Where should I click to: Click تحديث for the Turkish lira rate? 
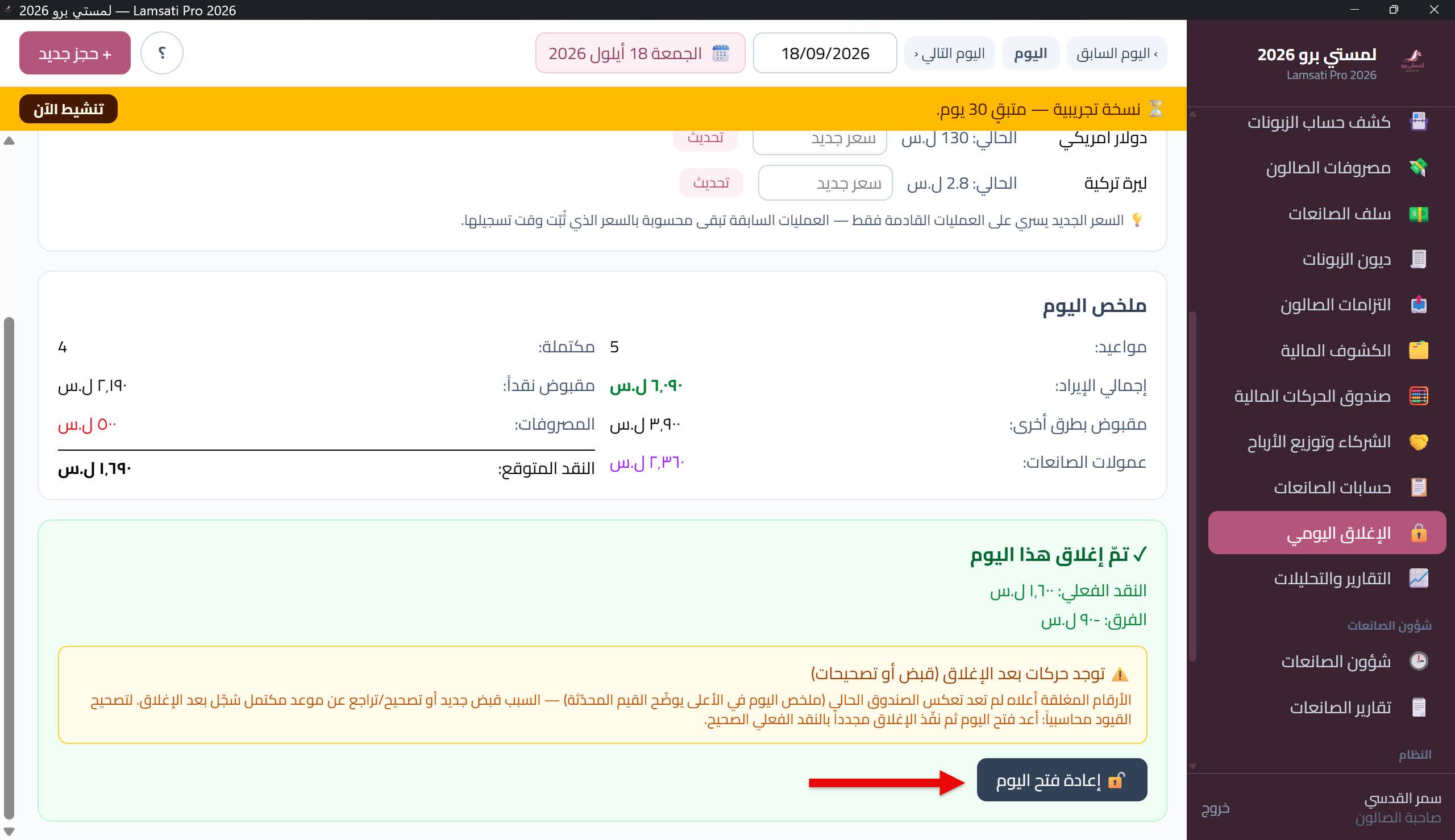coord(711,182)
